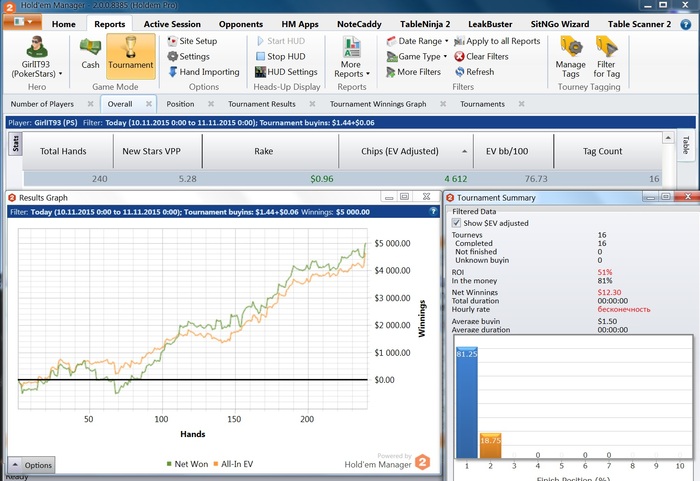Viewport: 700px width, 481px height.
Task: Open the Game Type filter dropdown
Action: (417, 56)
